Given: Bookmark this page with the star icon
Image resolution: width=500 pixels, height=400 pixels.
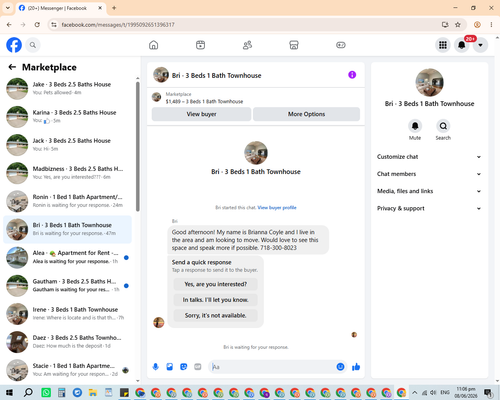Looking at the screenshot, I should pos(458,25).
